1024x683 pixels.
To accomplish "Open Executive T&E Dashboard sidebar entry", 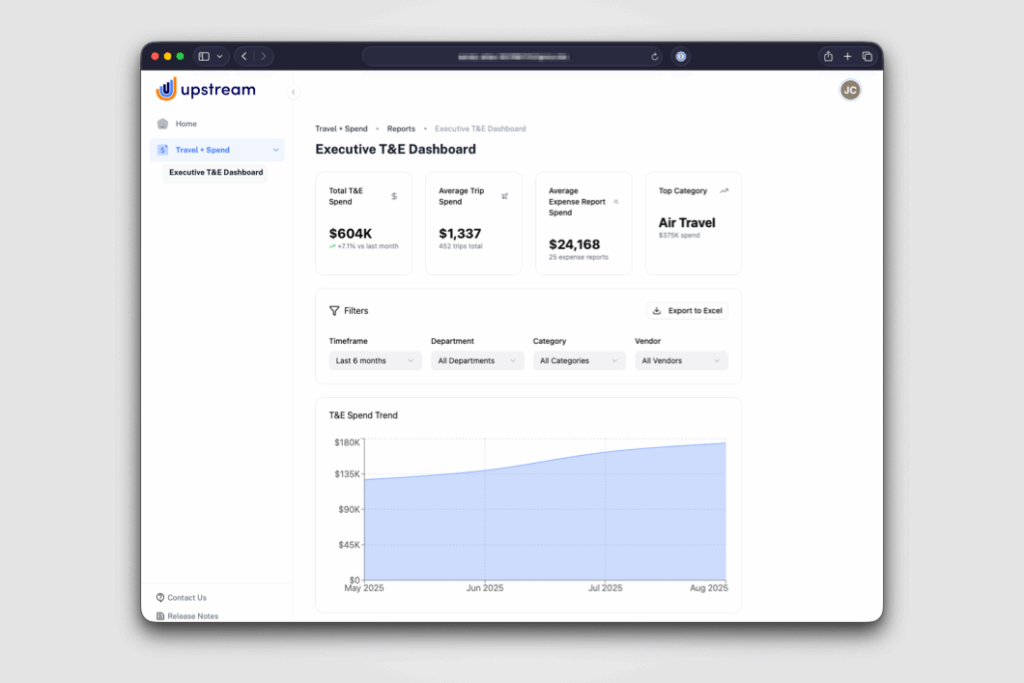I will coord(216,172).
